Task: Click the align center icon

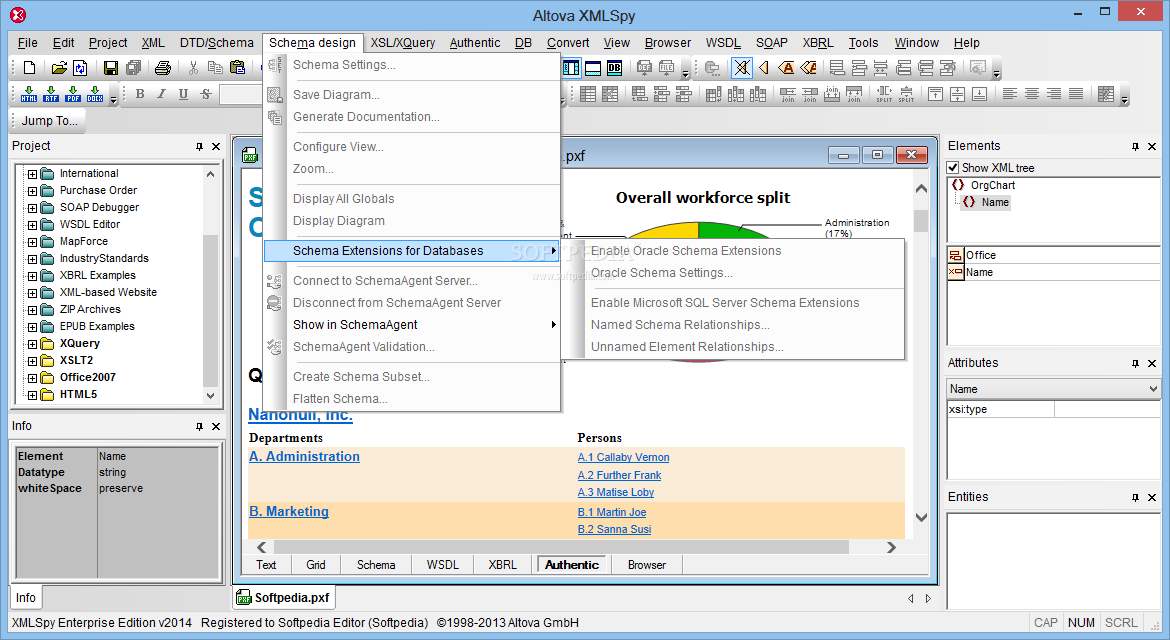Action: click(1032, 94)
